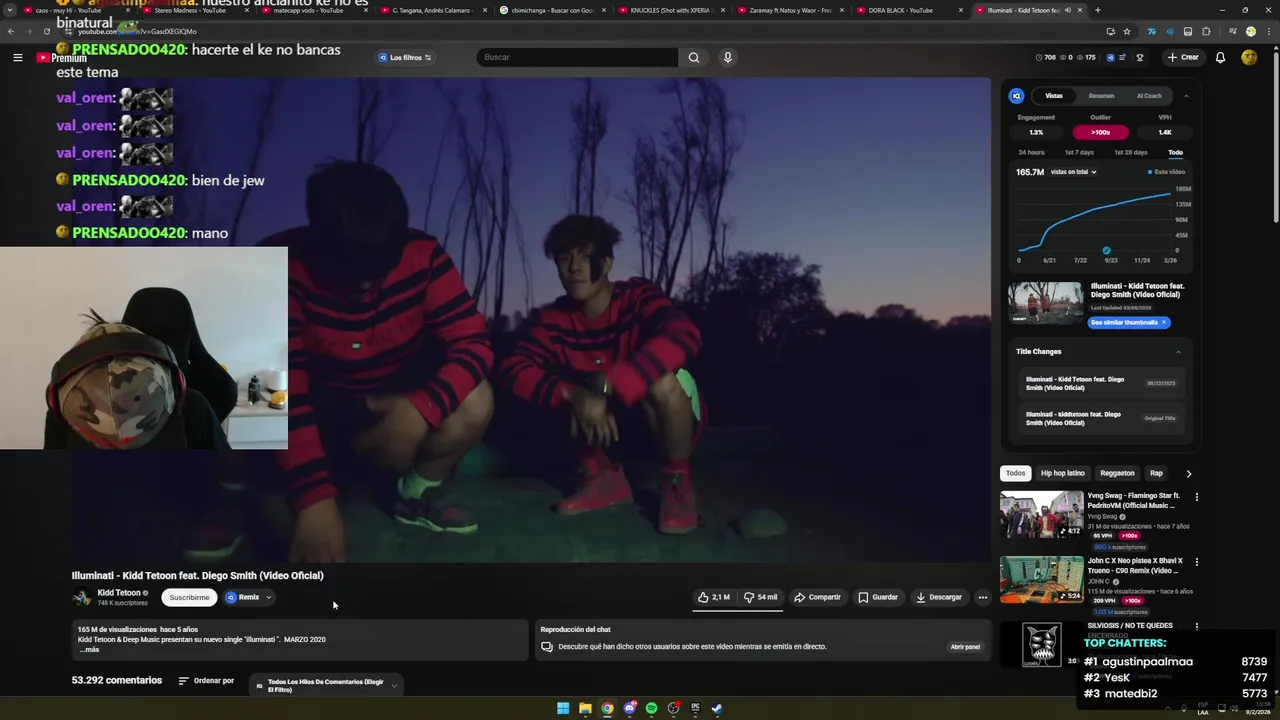This screenshot has height=720, width=1280.
Task: Switch to the DORA BLACK browser tab
Action: [x=910, y=10]
